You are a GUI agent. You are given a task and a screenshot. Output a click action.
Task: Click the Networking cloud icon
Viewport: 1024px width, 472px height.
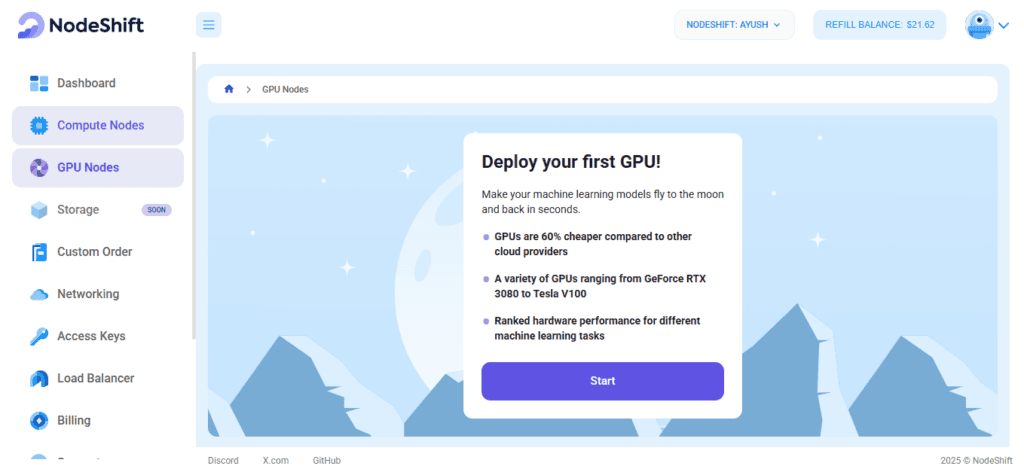click(x=39, y=294)
